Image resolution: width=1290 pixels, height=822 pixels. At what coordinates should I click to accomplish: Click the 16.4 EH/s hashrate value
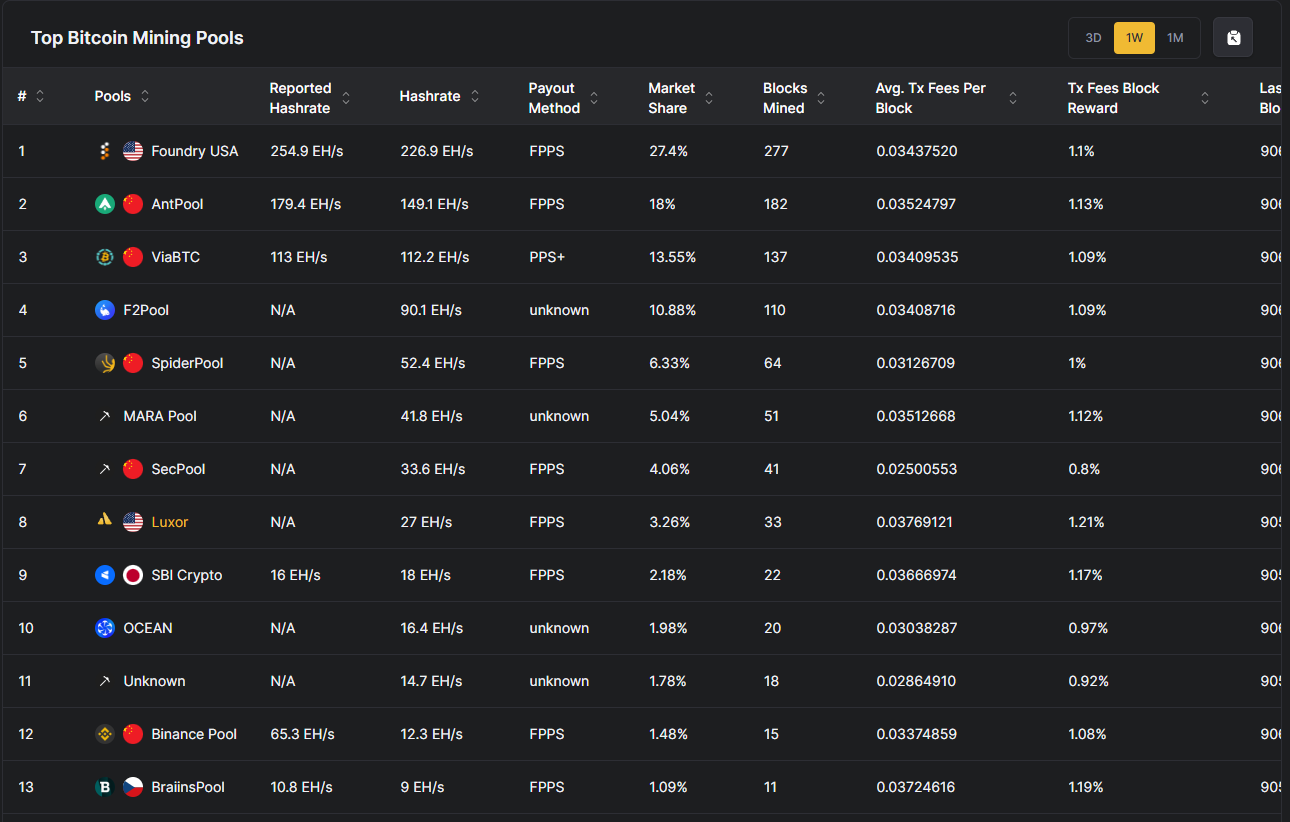pyautogui.click(x=432, y=628)
